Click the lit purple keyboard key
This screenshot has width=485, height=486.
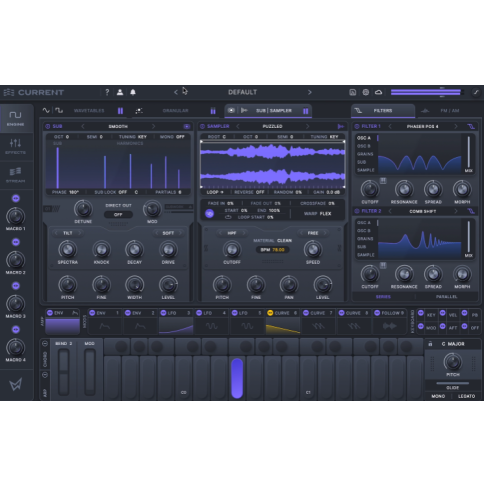pos(237,378)
